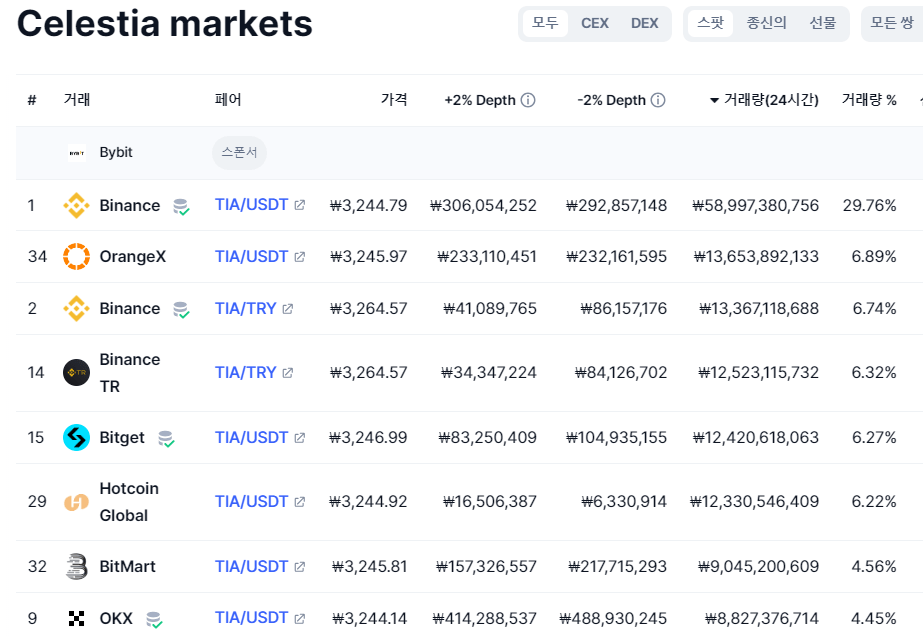Click the 29.76% volume share cell
Viewport: 923px width, 636px height.
pyautogui.click(x=869, y=206)
